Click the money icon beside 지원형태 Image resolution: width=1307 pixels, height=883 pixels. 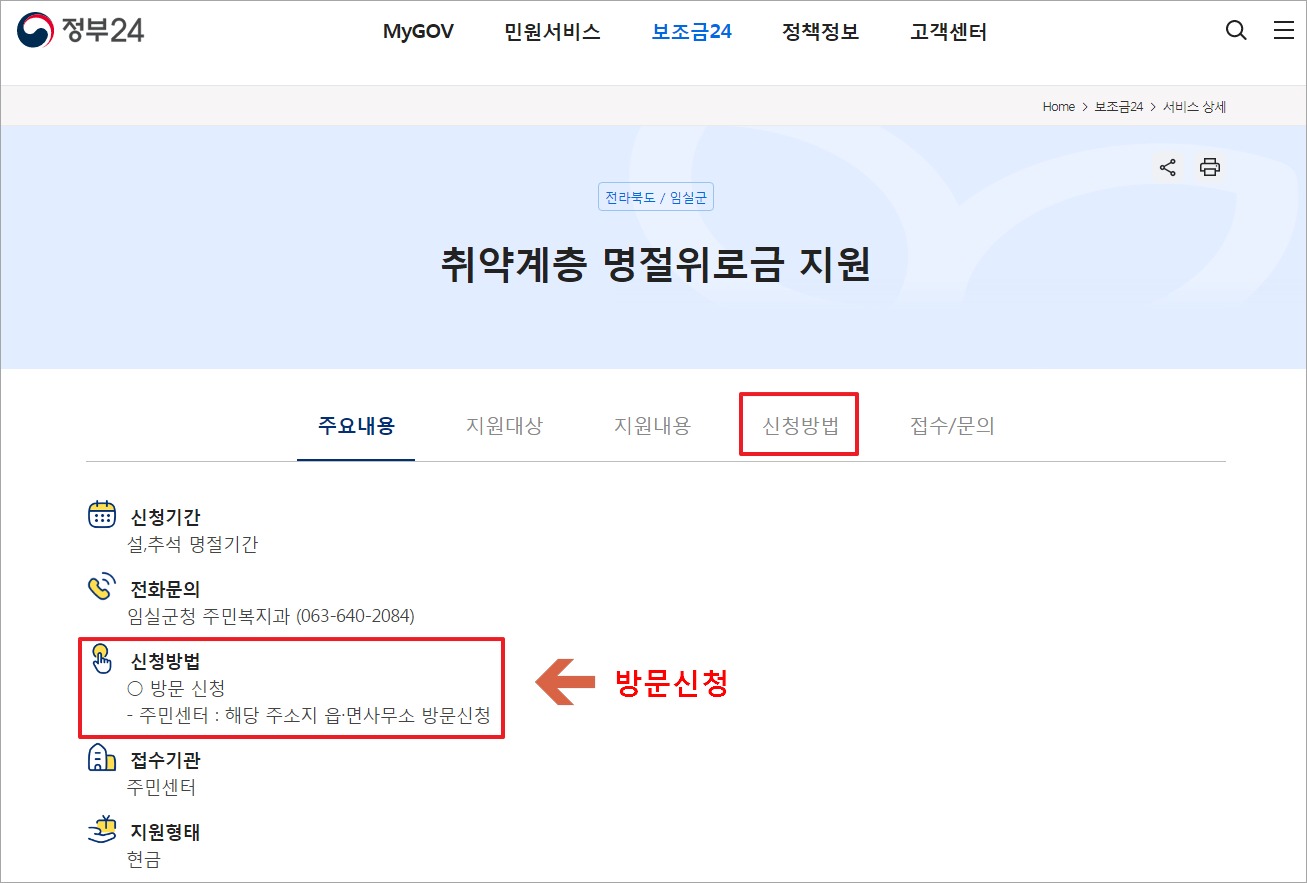tap(102, 830)
